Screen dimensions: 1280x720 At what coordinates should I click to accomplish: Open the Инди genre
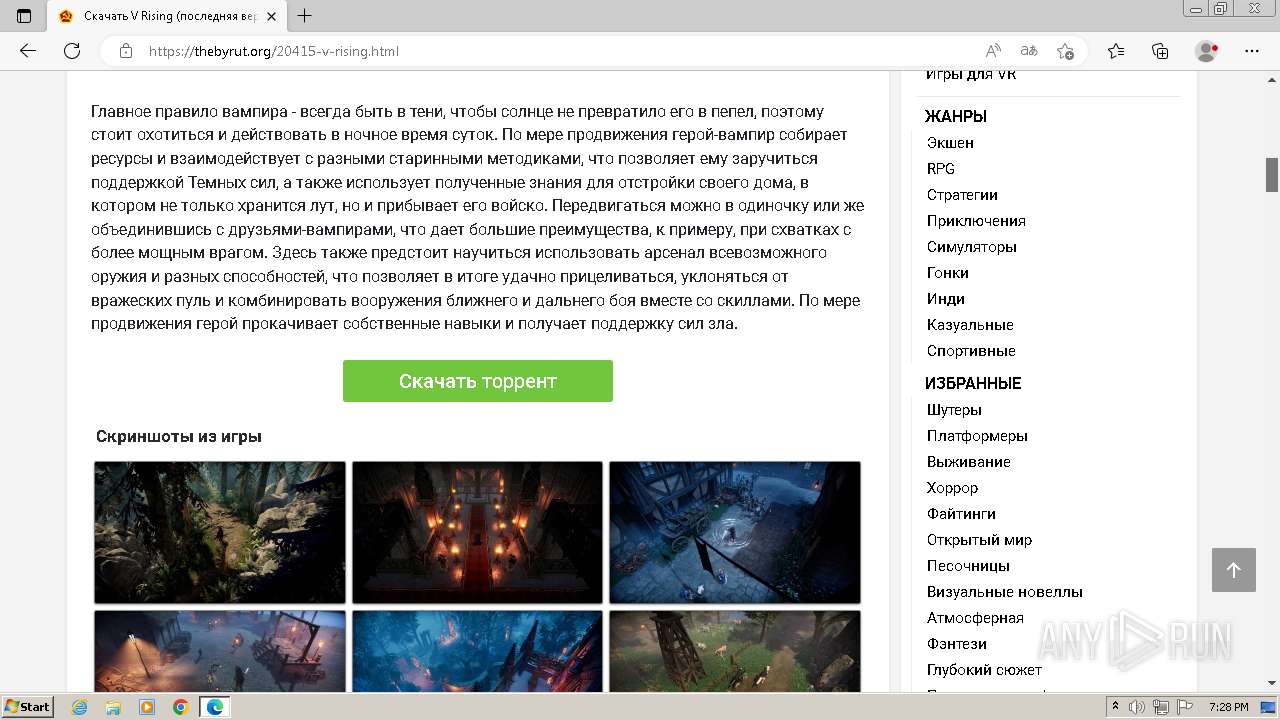click(946, 299)
